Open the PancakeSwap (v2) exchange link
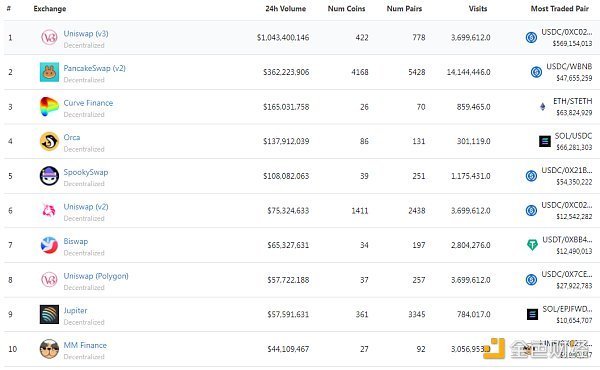This screenshot has width=600, height=370. point(95,68)
